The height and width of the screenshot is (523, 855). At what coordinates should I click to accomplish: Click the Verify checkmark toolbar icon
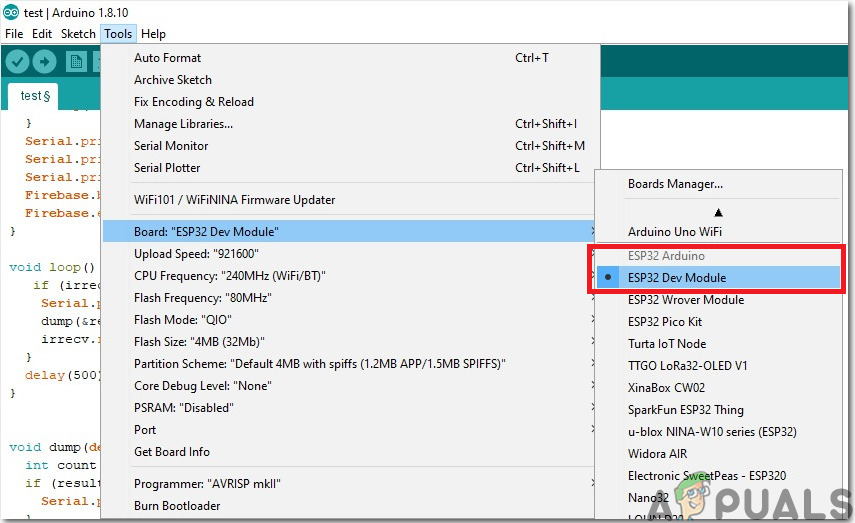17,61
